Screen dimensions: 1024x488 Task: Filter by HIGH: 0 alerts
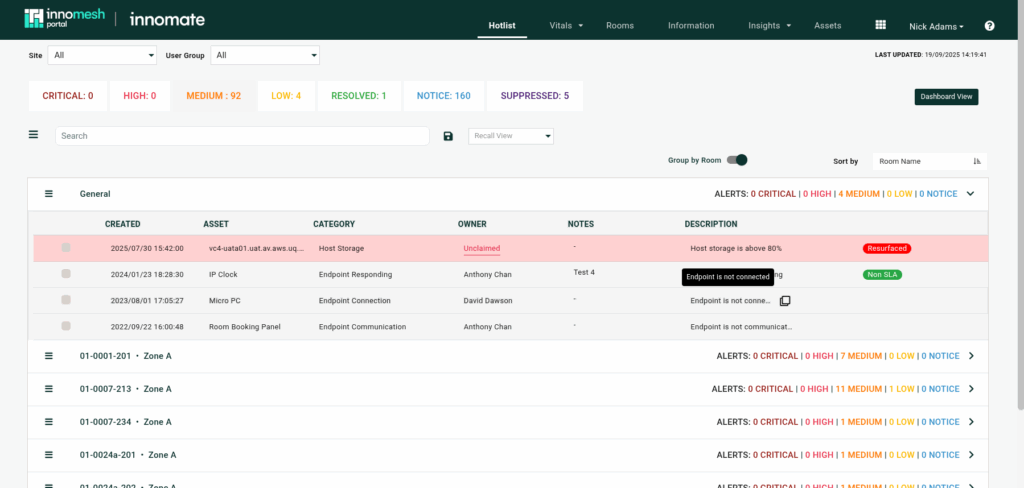point(140,96)
